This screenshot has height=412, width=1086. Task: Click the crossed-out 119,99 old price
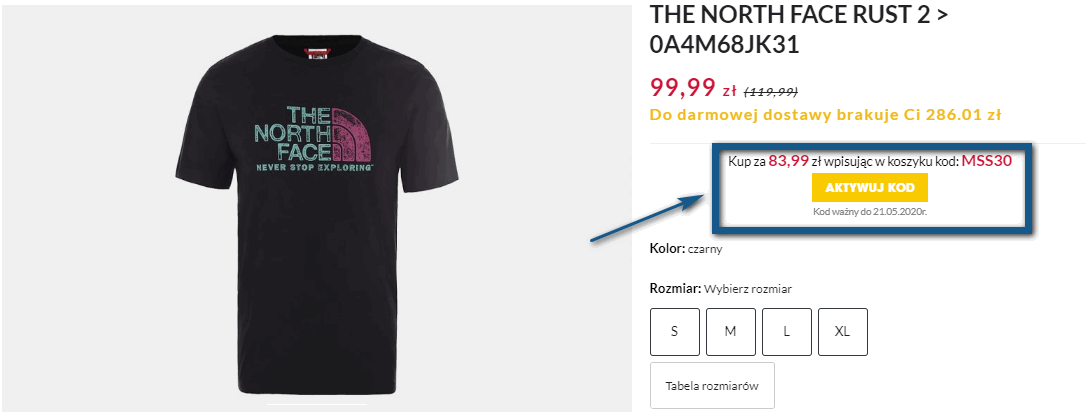coord(771,91)
